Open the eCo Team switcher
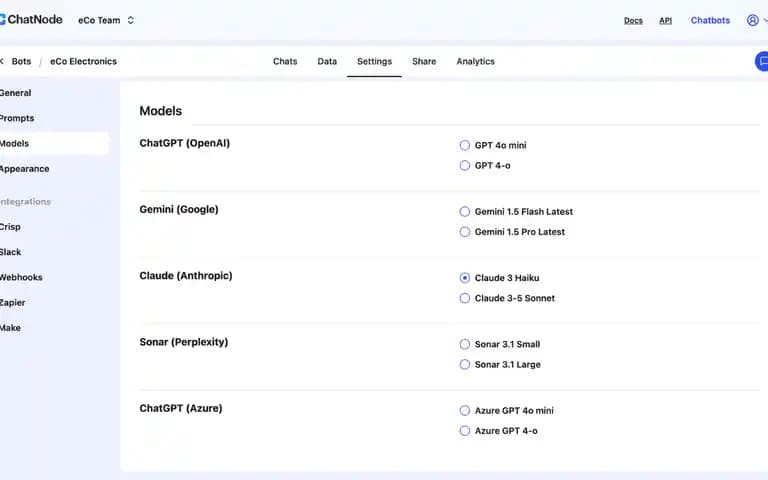Image resolution: width=768 pixels, height=480 pixels. click(106, 20)
